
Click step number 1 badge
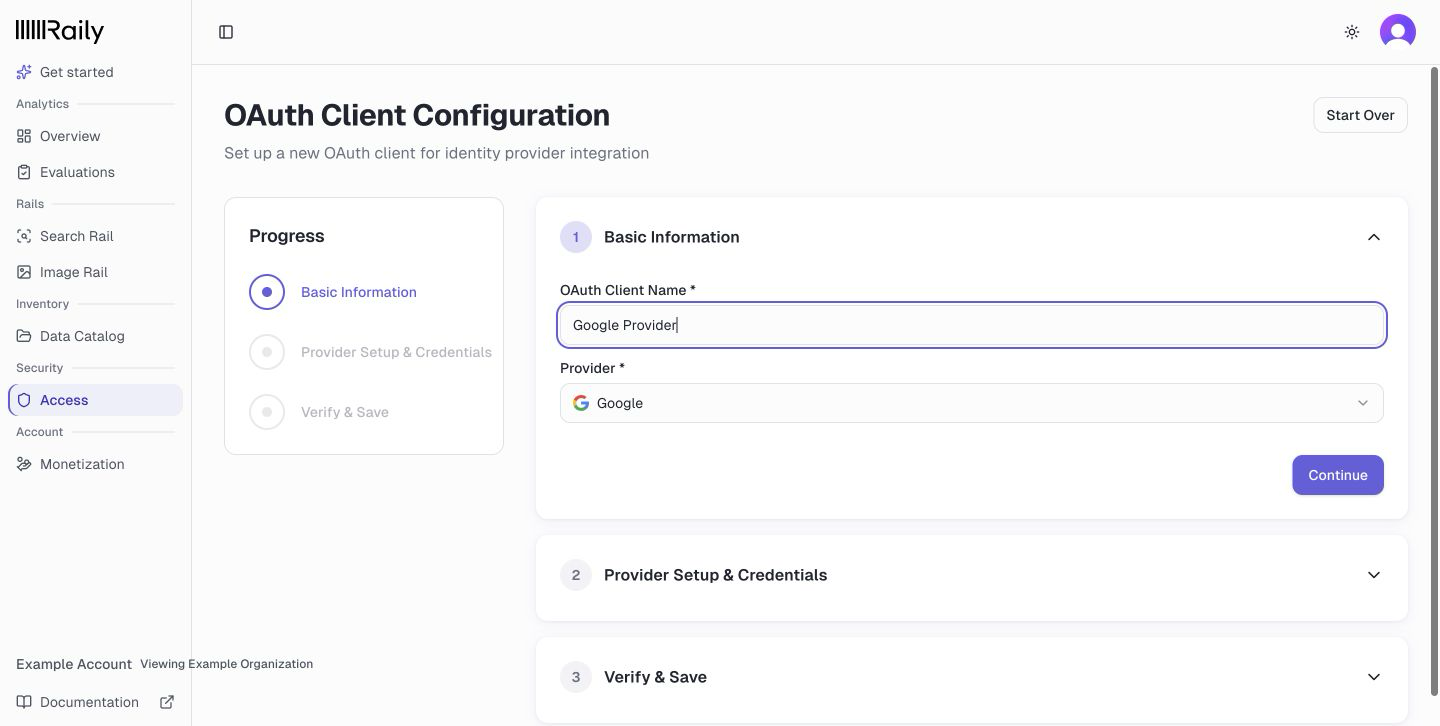tap(576, 237)
